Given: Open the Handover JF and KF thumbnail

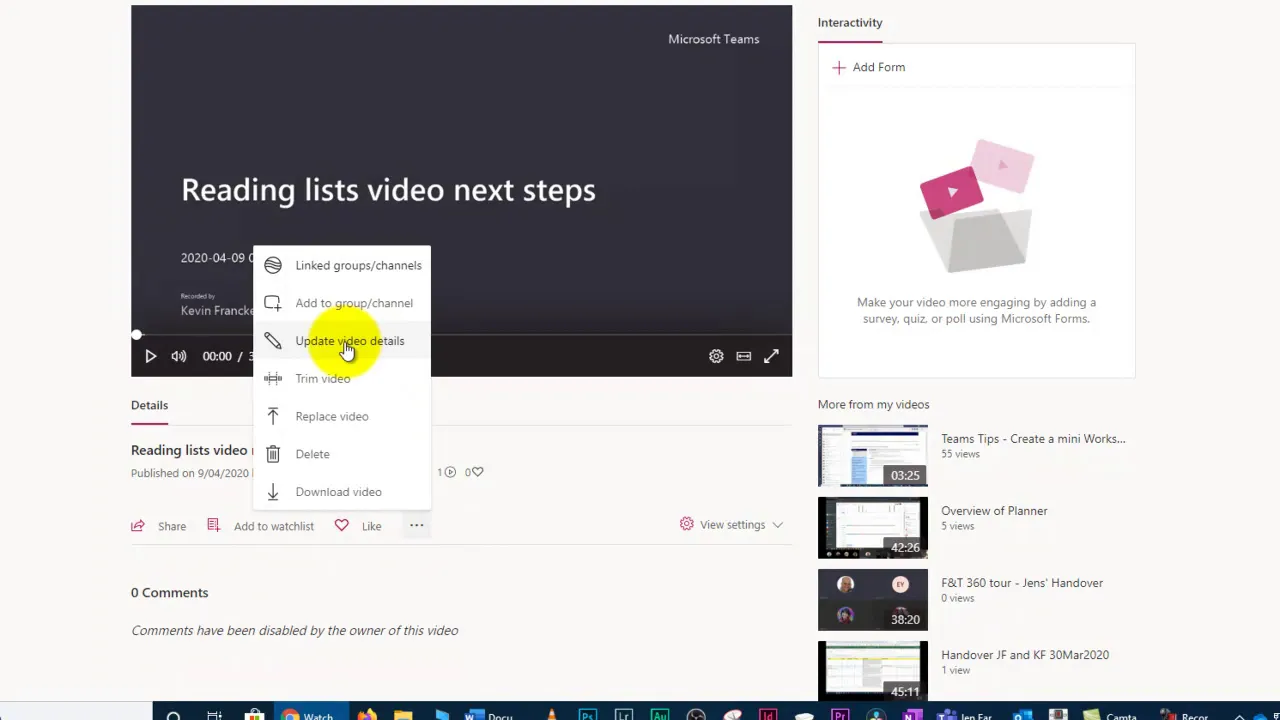Looking at the screenshot, I should click(873, 670).
